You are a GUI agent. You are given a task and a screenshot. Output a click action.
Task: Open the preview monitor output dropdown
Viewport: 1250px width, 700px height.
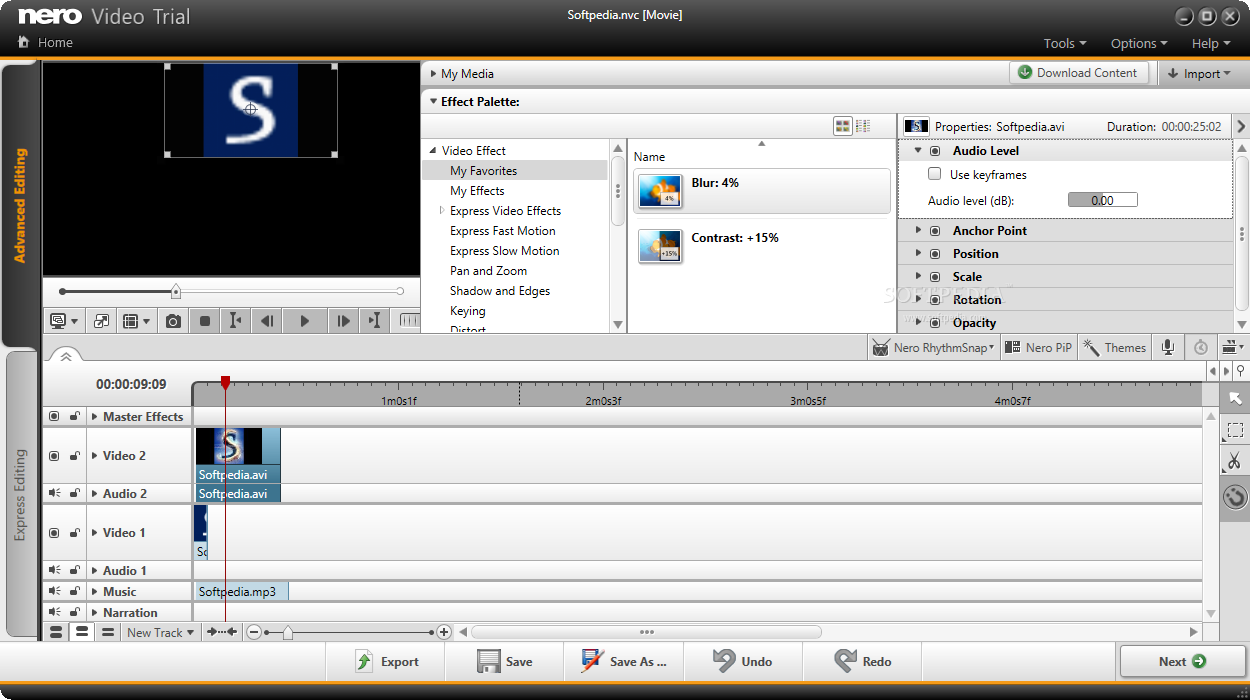pyautogui.click(x=64, y=321)
